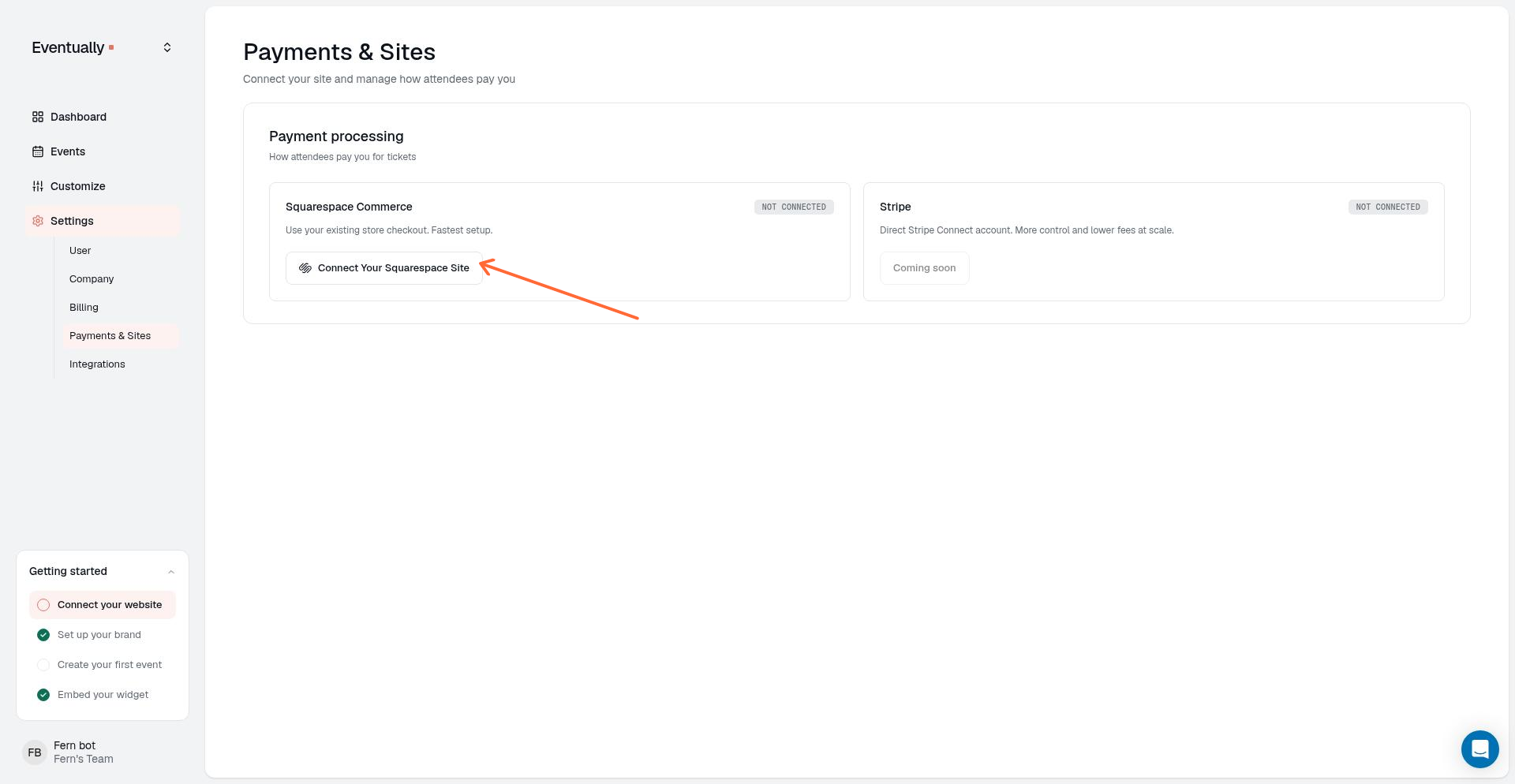Select Payments & Sites in sidebar
Screen dimensions: 1515x784
(121, 336)
